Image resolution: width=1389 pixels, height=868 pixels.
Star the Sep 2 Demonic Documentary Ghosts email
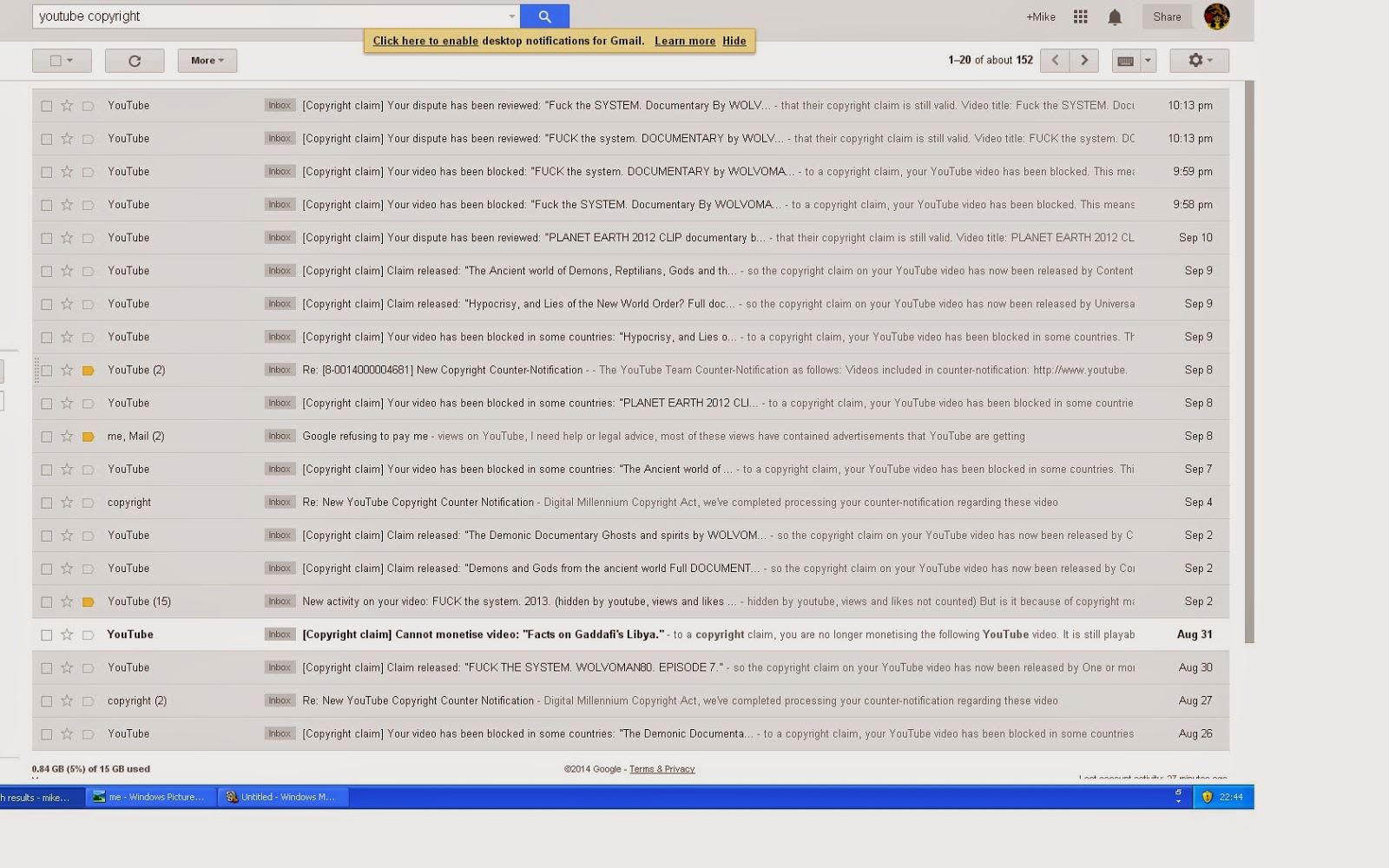(x=67, y=536)
